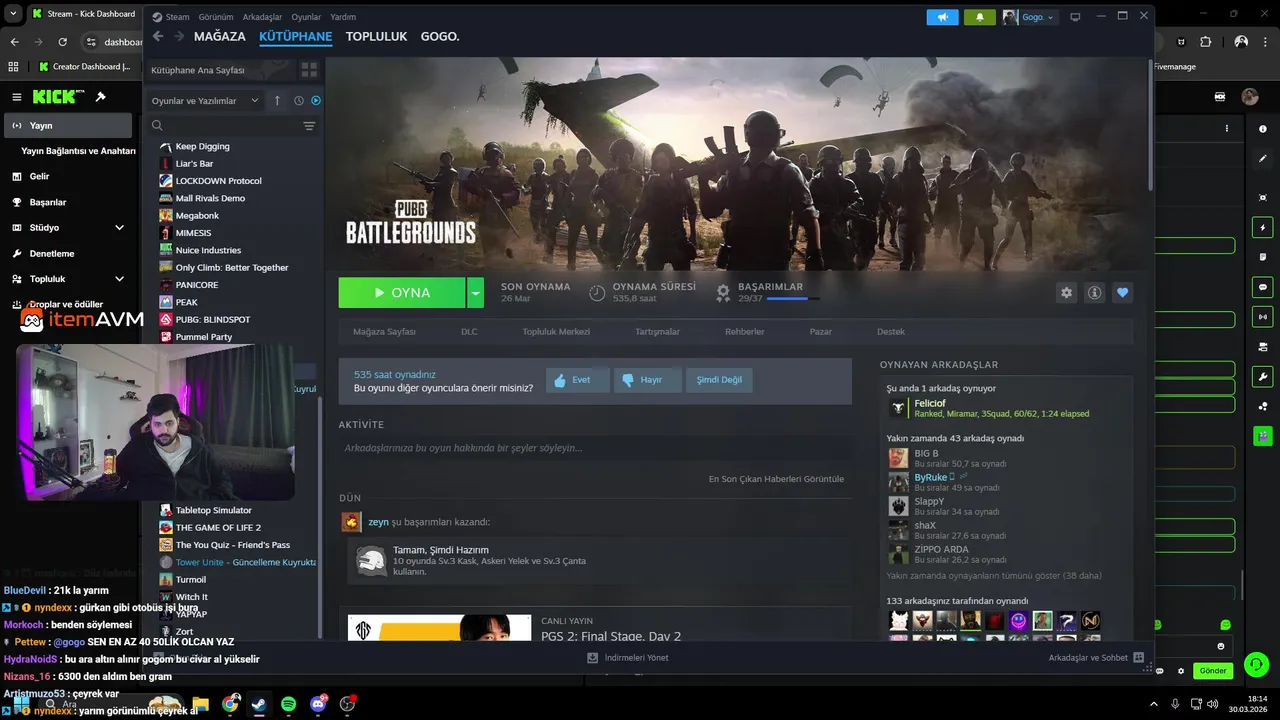Click the blue megaphone announcements button
Viewport: 1280px width, 720px height.
tap(942, 17)
